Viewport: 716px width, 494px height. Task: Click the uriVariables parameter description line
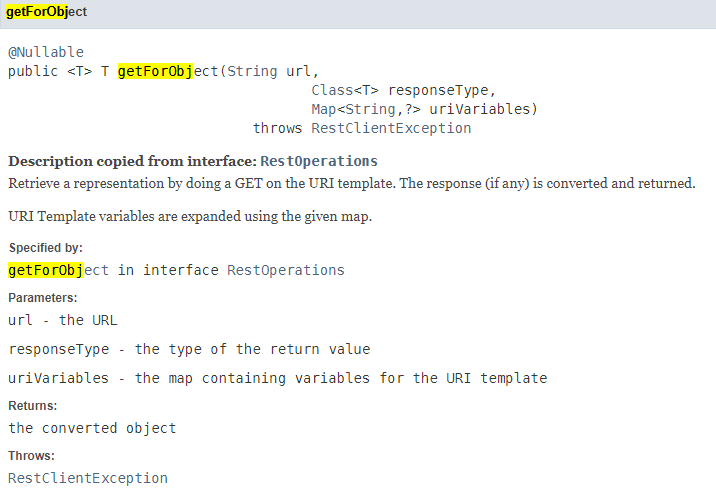click(x=278, y=378)
